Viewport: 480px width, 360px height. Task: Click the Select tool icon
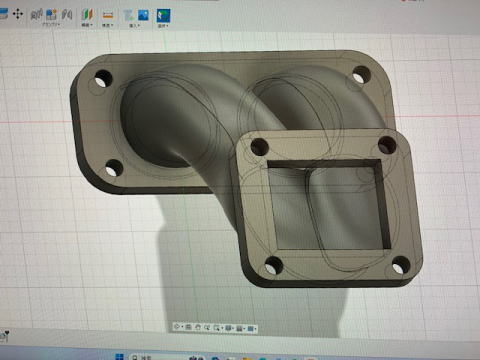(x=163, y=15)
